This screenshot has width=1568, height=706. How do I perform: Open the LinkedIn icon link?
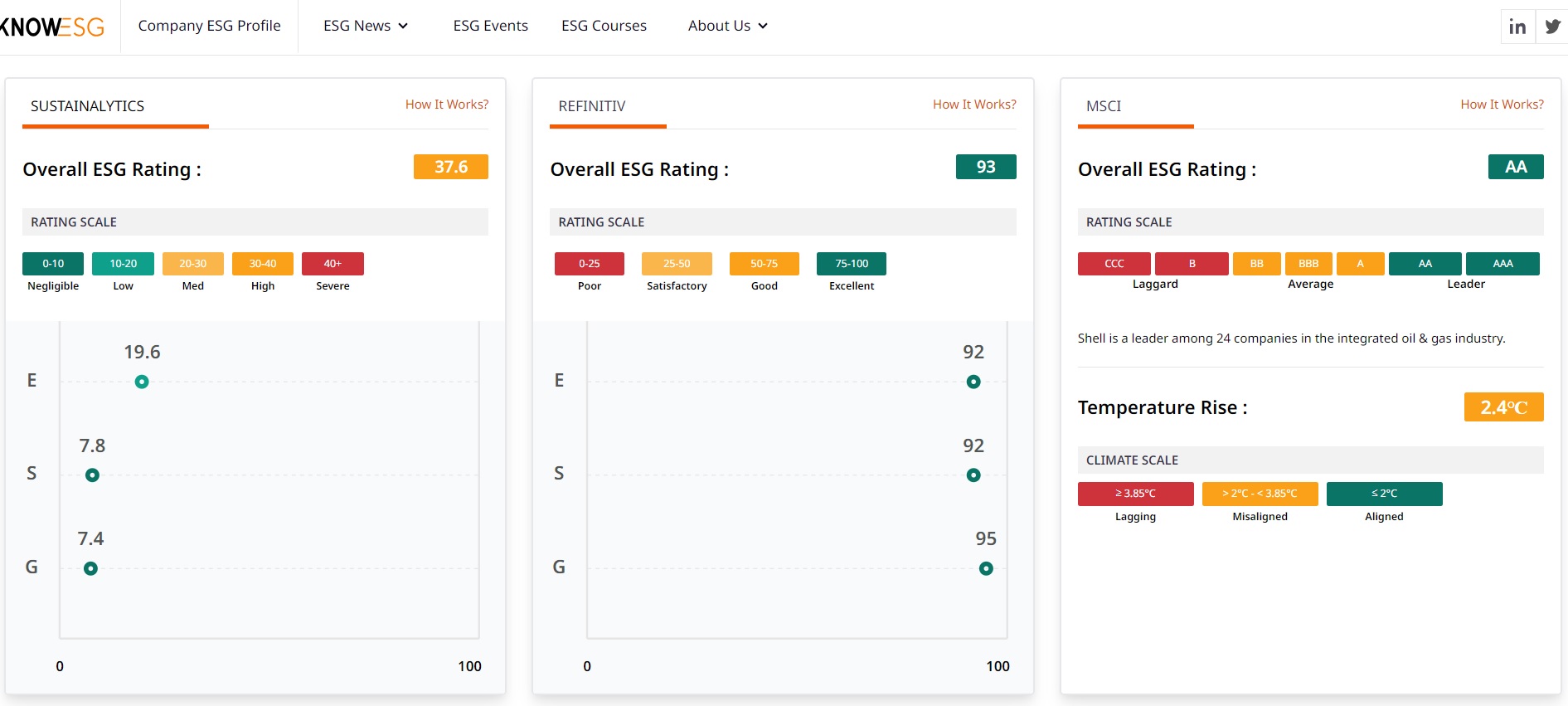1517,27
